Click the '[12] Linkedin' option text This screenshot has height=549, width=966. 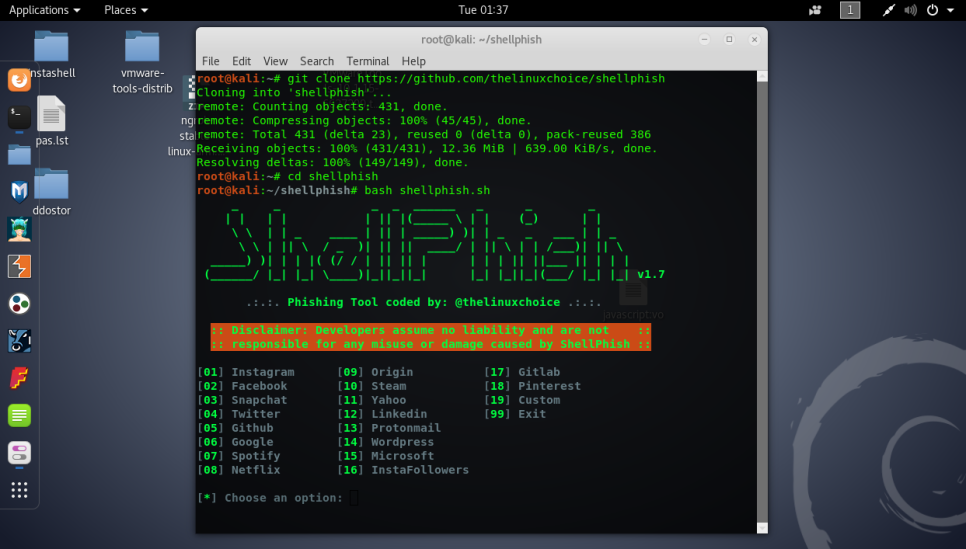(x=382, y=414)
